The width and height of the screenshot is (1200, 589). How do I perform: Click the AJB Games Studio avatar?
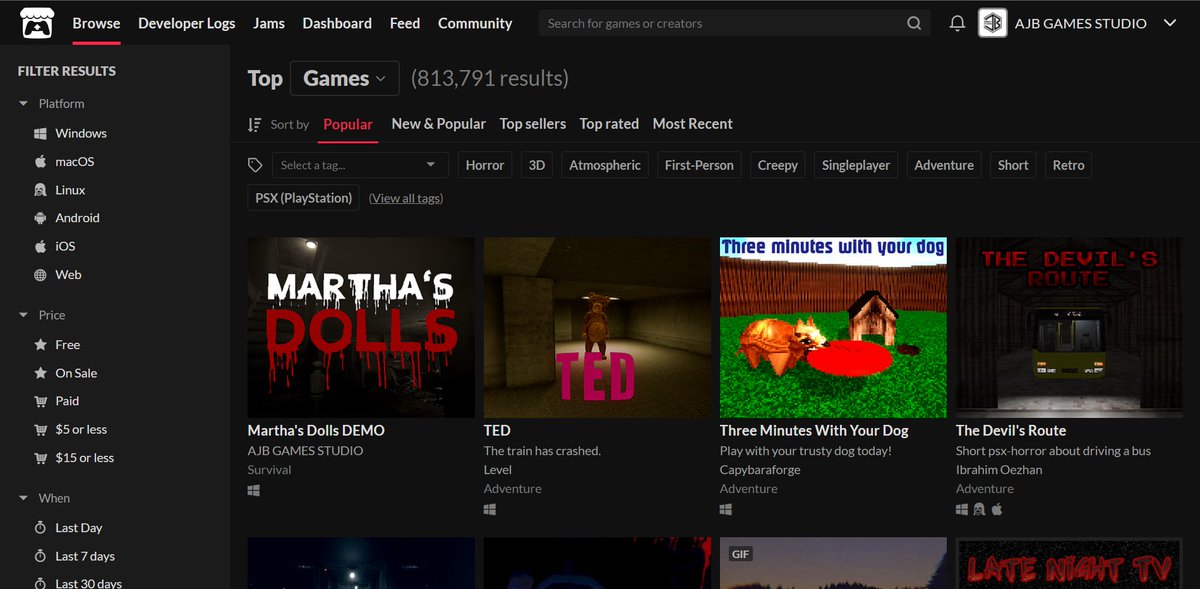click(x=992, y=23)
